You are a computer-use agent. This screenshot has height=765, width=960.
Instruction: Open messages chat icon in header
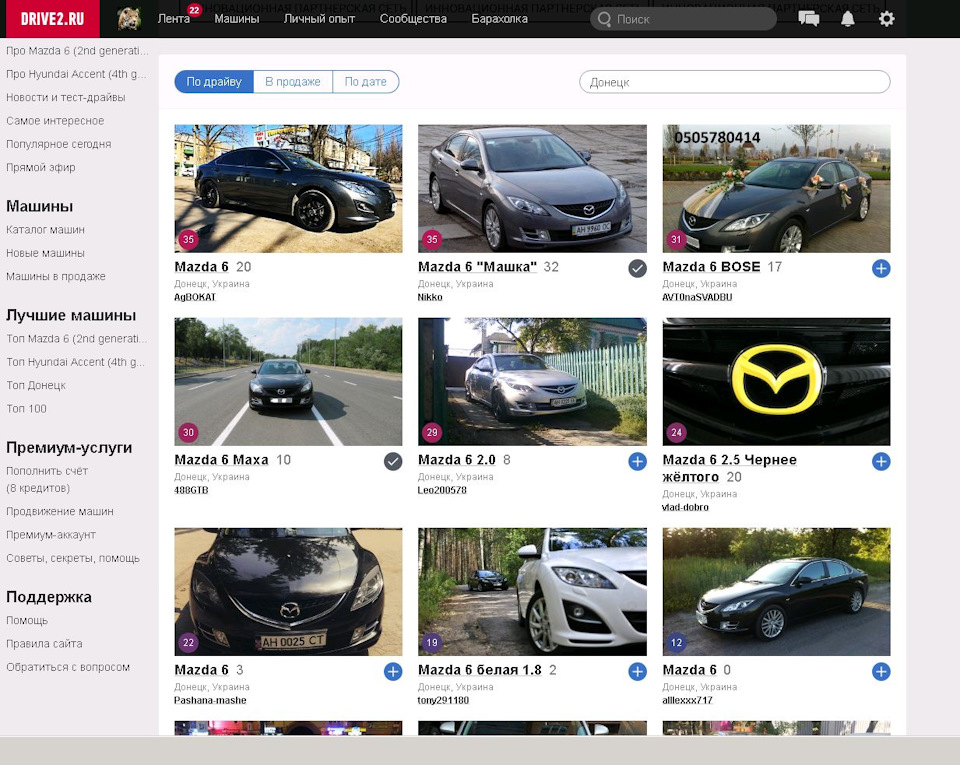pyautogui.click(x=809, y=19)
